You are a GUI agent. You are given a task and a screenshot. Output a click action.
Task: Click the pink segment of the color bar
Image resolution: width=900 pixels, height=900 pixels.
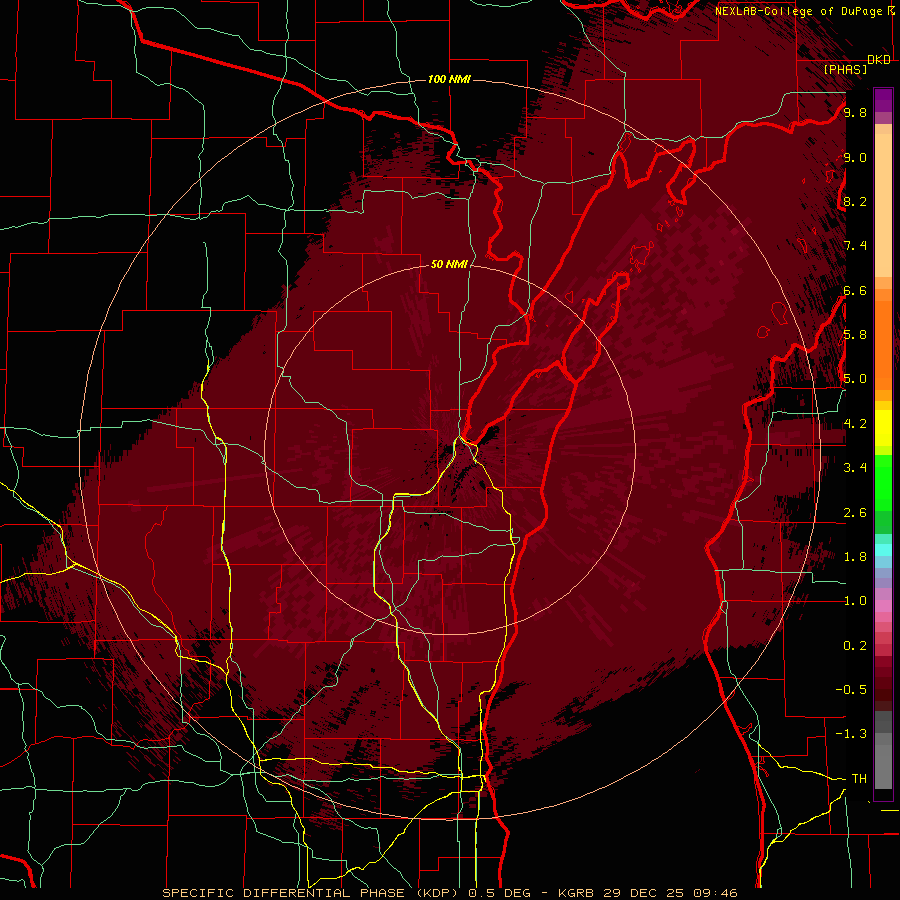[883, 605]
